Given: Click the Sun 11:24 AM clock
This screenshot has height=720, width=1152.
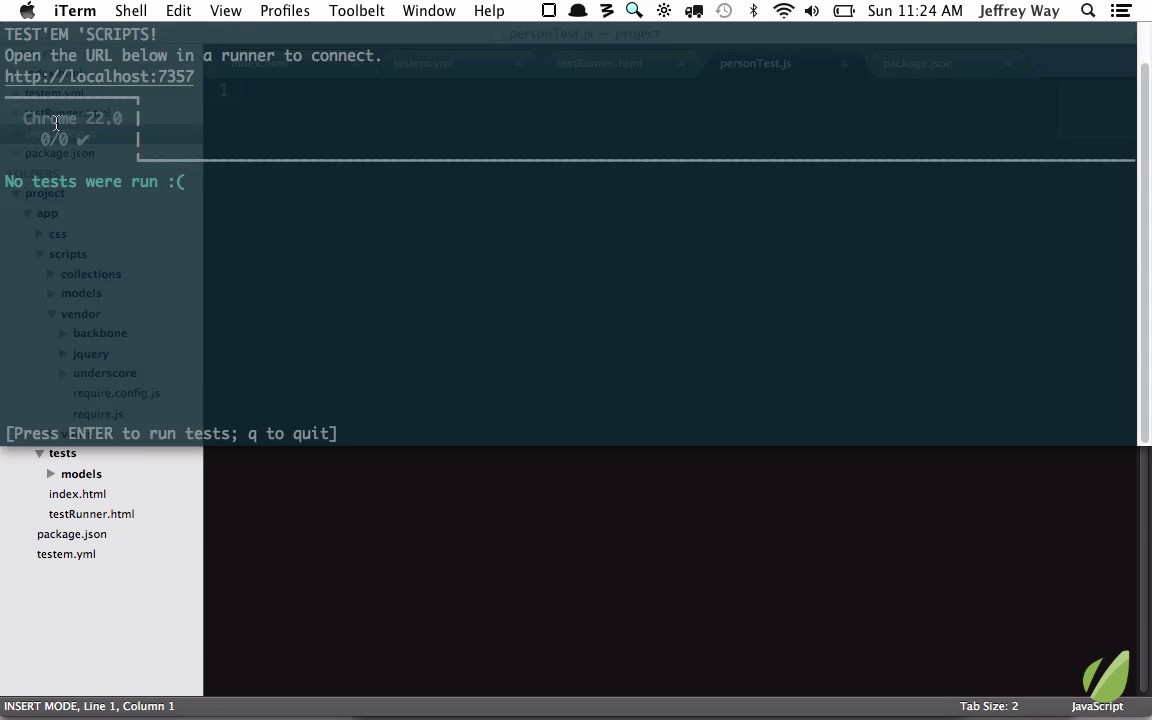Looking at the screenshot, I should [915, 10].
